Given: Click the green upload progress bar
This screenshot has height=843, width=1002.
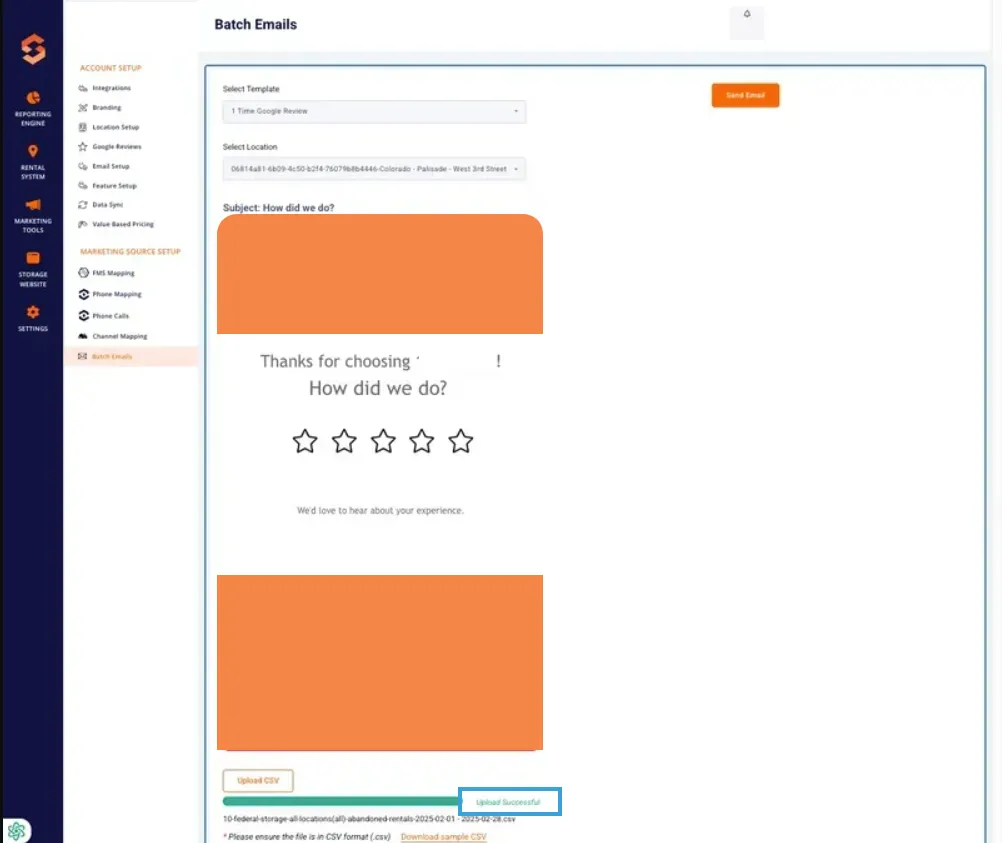Looking at the screenshot, I should [341, 801].
